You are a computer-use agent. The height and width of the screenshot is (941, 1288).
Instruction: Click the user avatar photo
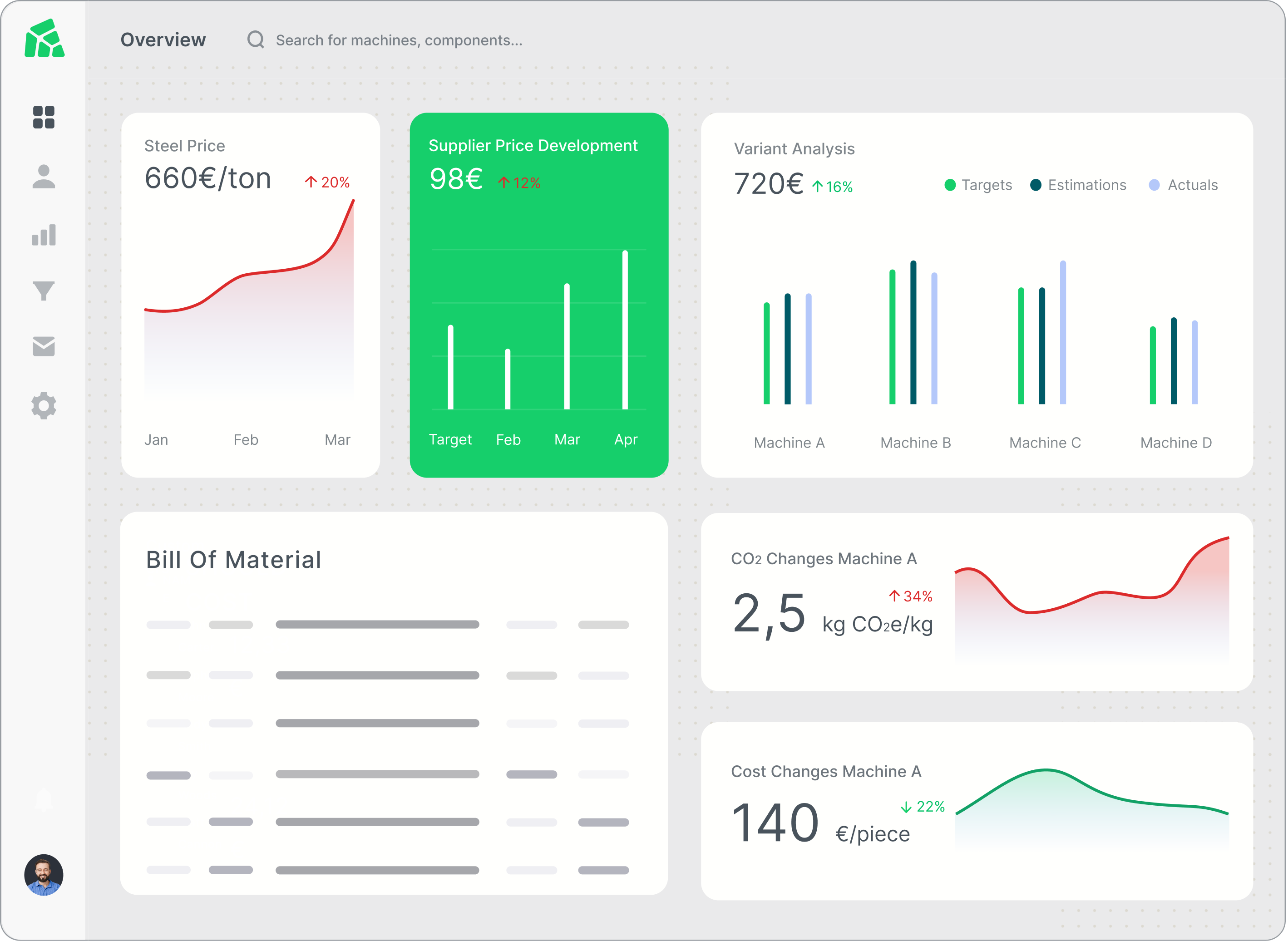(x=44, y=874)
